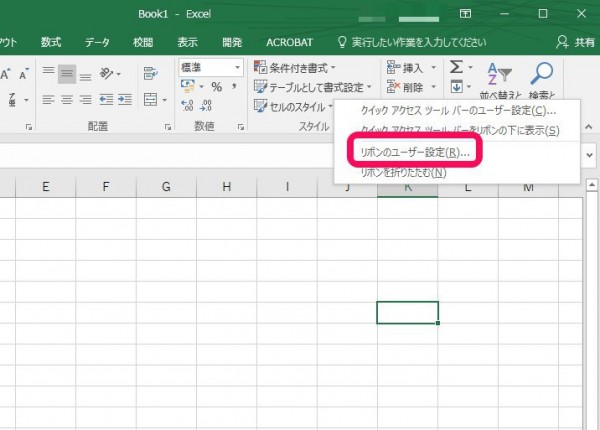Increase decimal places
The image size is (600, 430).
(187, 105)
